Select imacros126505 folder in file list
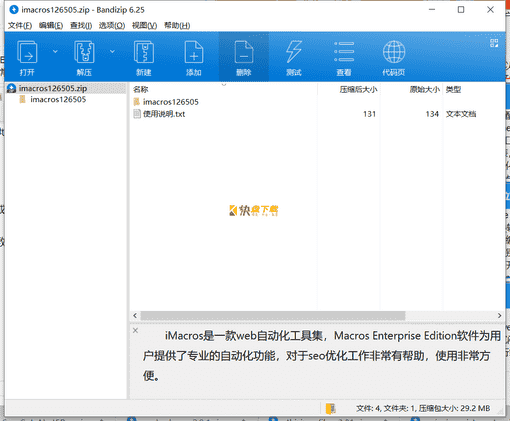 171,102
